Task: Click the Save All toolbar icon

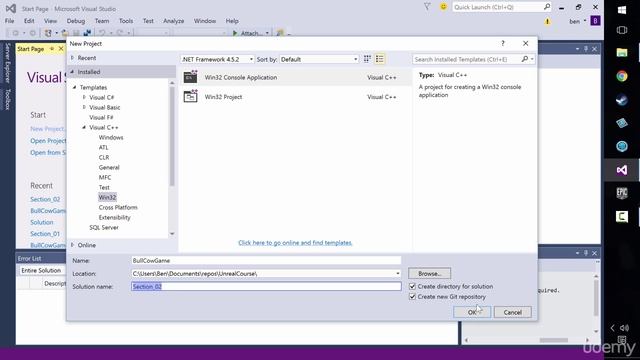Action: pos(87,33)
